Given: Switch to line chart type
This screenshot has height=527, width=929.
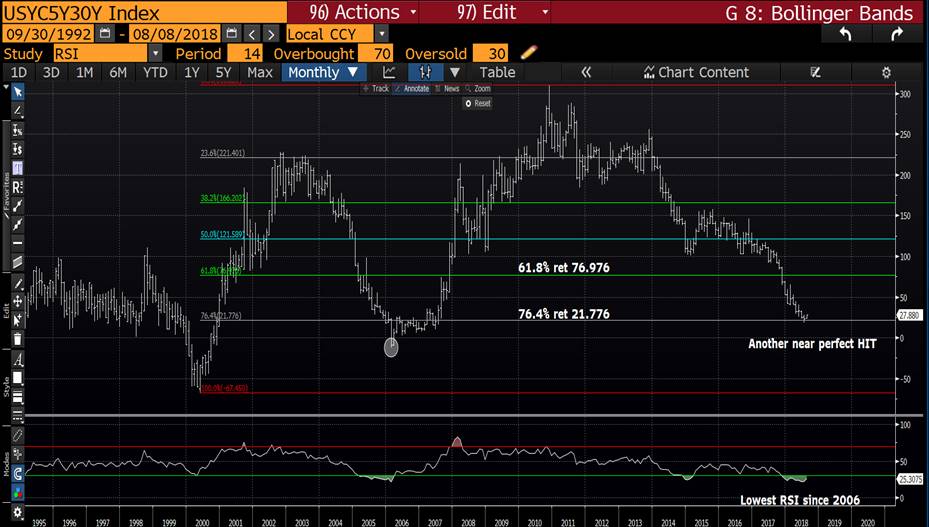Looking at the screenshot, I should coord(389,72).
